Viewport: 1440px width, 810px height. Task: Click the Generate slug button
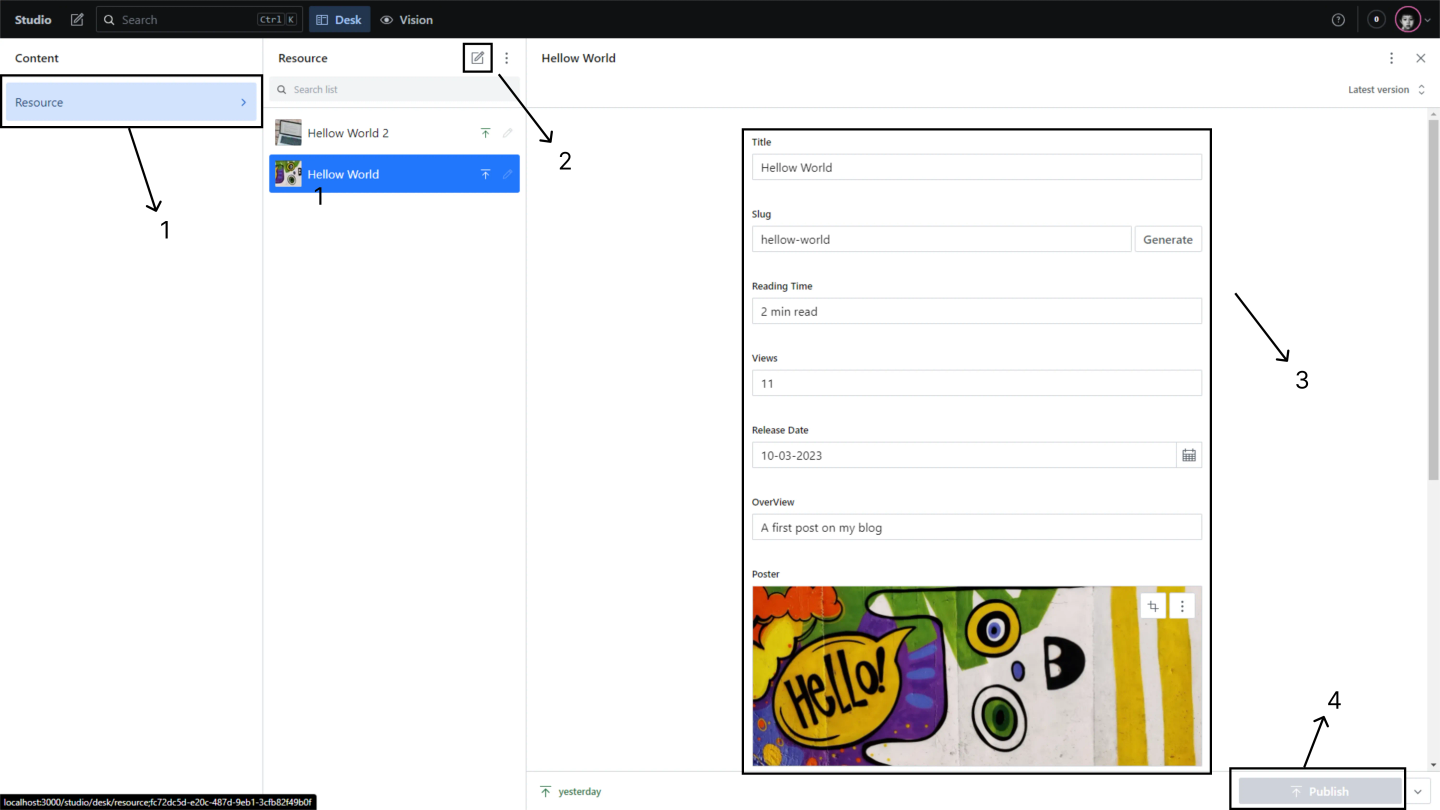tap(1168, 239)
